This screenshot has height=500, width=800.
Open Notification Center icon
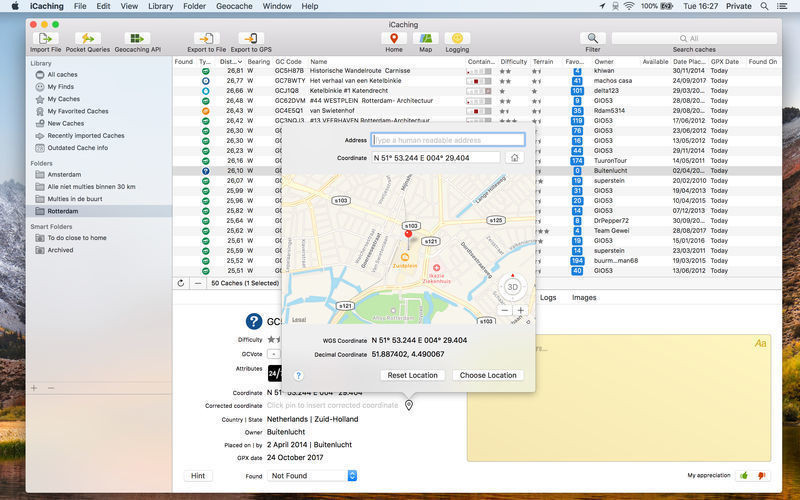(782, 6)
